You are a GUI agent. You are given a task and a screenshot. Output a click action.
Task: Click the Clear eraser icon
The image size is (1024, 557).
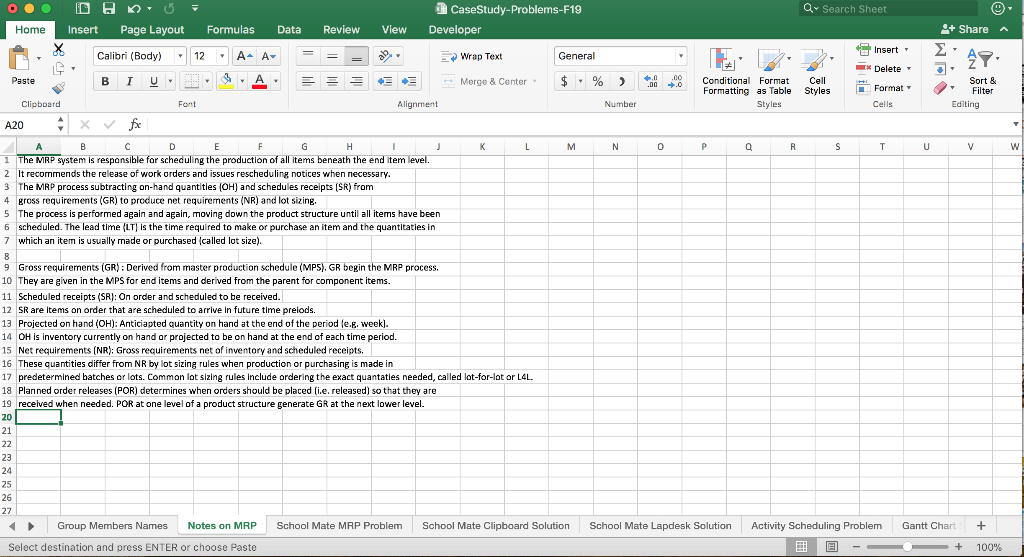(940, 88)
